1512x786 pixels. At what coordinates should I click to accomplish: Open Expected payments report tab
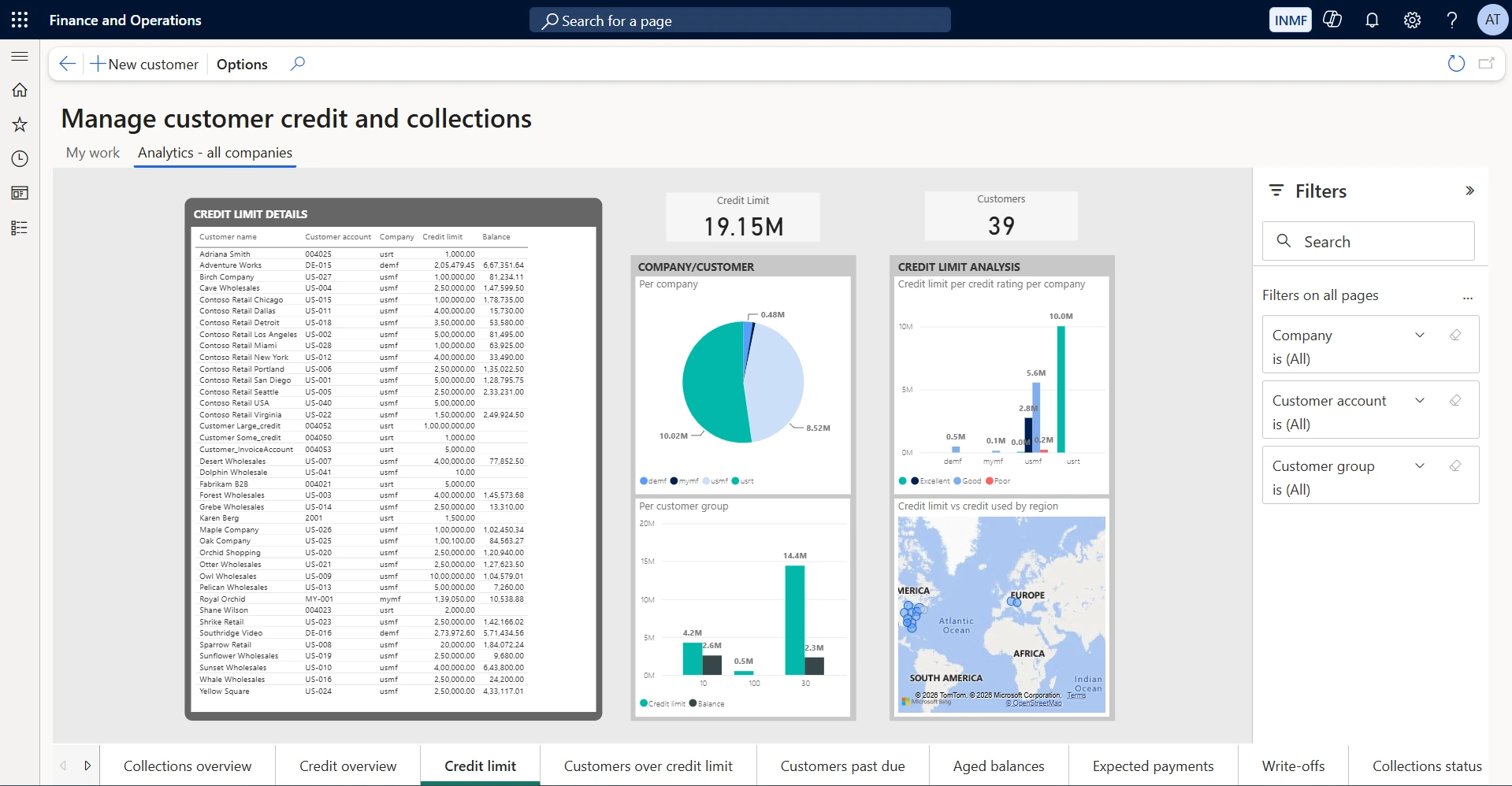(1153, 766)
